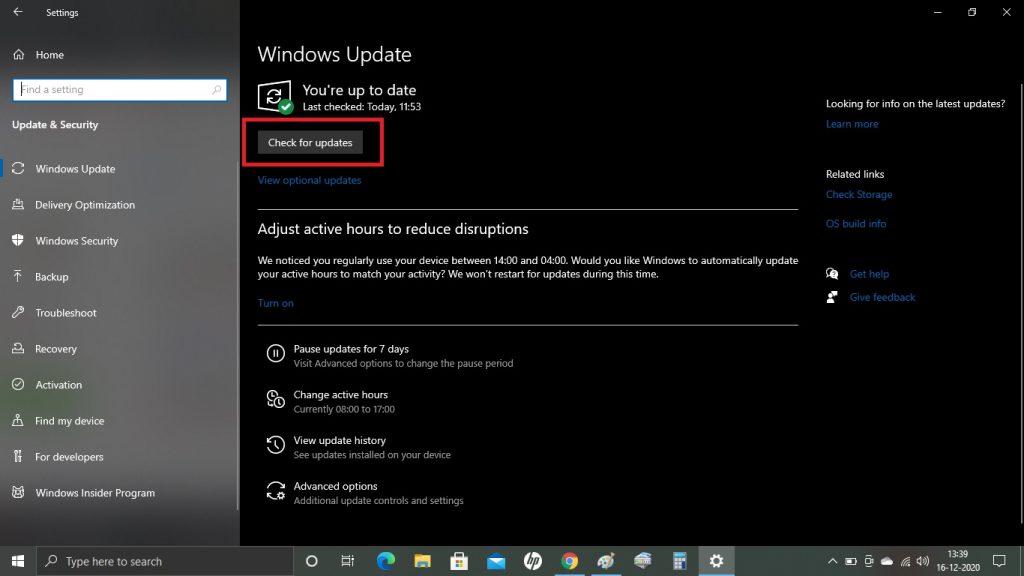The height and width of the screenshot is (576, 1024).
Task: Click the update history clock icon
Action: pyautogui.click(x=276, y=445)
